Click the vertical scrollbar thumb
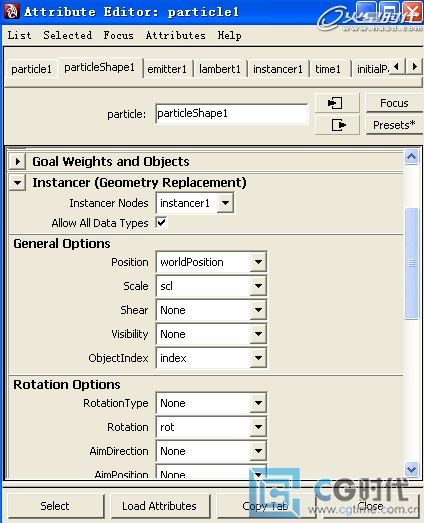424x523 pixels. [x=411, y=264]
